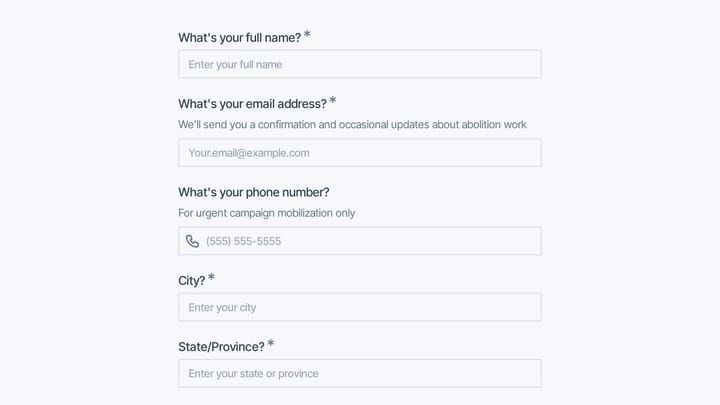Image resolution: width=720 pixels, height=405 pixels.
Task: Click the "State/Province?" field label
Action: pyautogui.click(x=221, y=347)
